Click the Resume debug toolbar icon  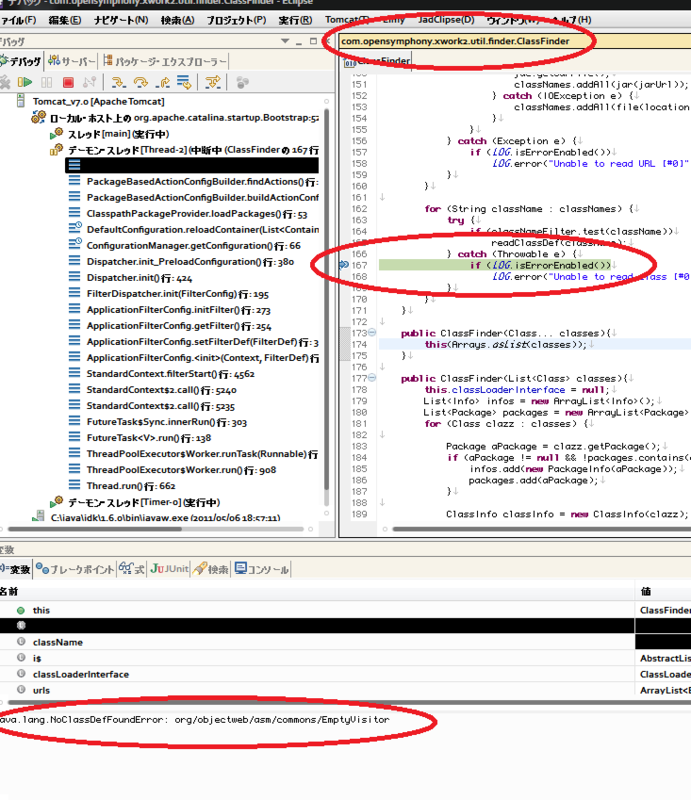tap(24, 82)
